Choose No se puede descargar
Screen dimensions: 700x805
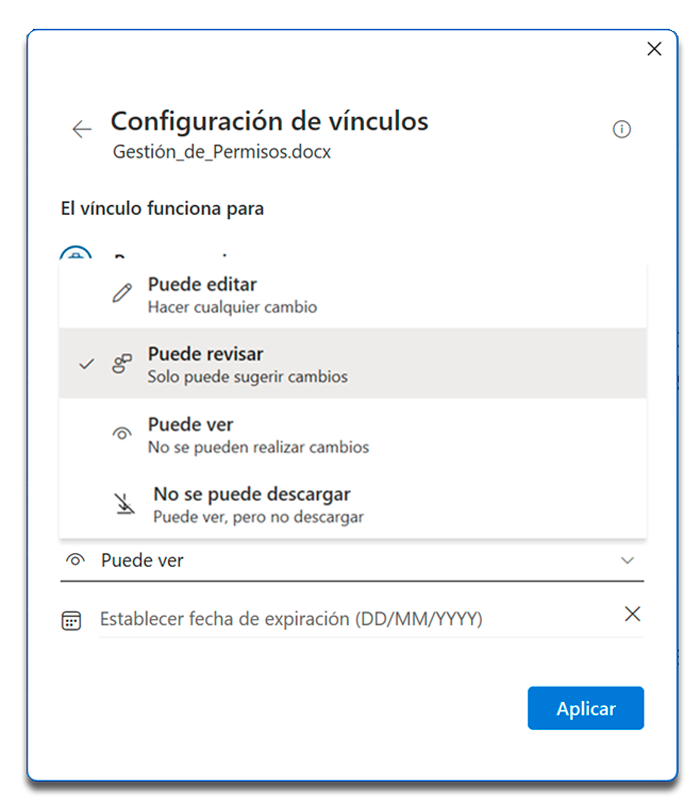pos(251,504)
